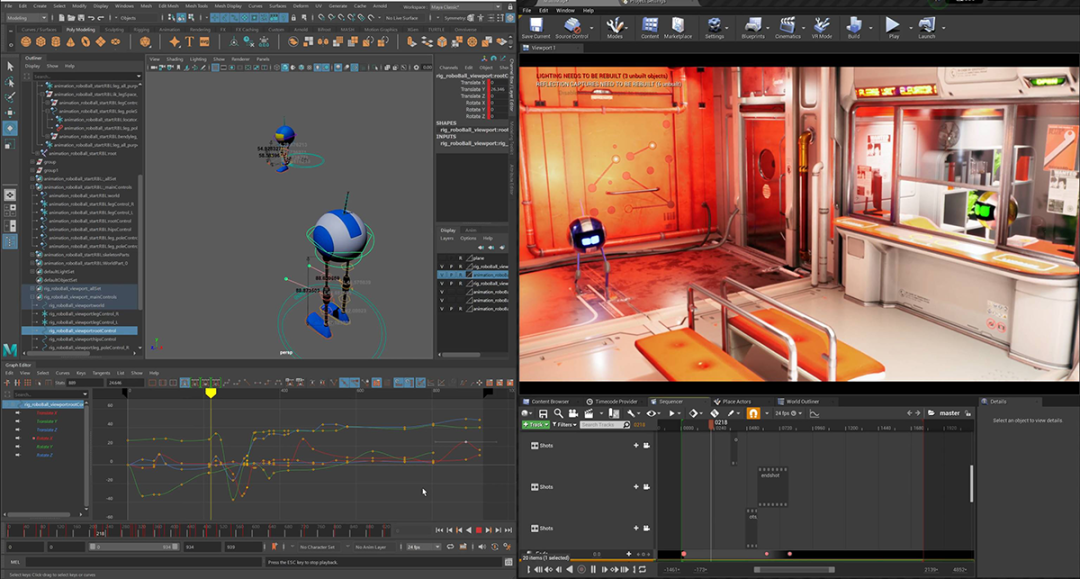
Task: Open Blueprints from the Unreal toolbar
Action: [752, 25]
